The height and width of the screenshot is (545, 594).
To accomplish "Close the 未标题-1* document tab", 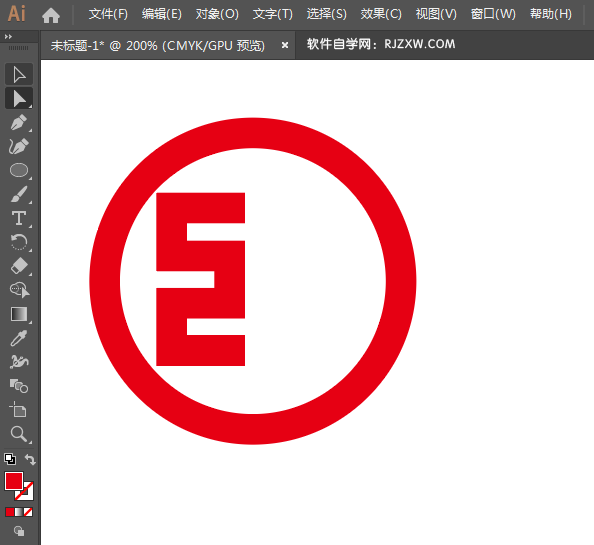I will point(285,45).
